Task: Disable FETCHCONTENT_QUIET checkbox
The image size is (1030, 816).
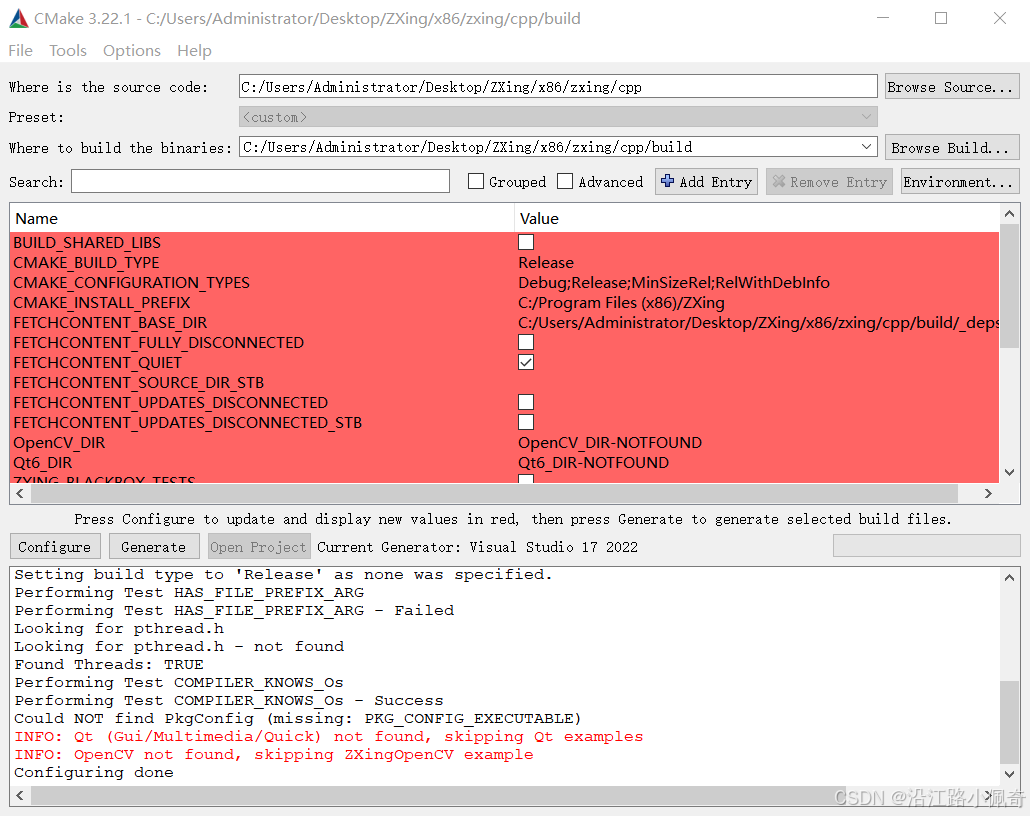Action: click(525, 362)
